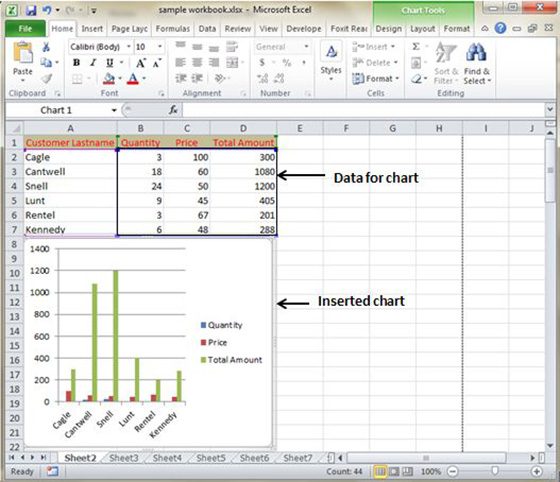560x482 pixels.
Task: Click the Borders icon
Action: [77, 79]
